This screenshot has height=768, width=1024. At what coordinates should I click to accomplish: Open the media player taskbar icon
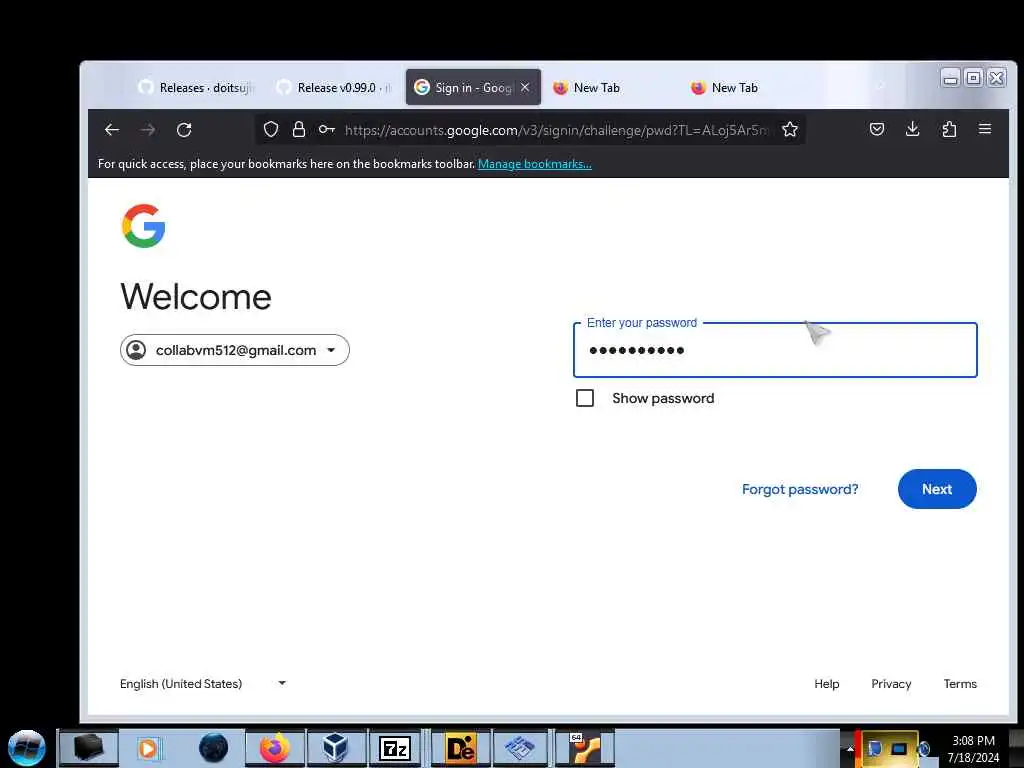(148, 748)
